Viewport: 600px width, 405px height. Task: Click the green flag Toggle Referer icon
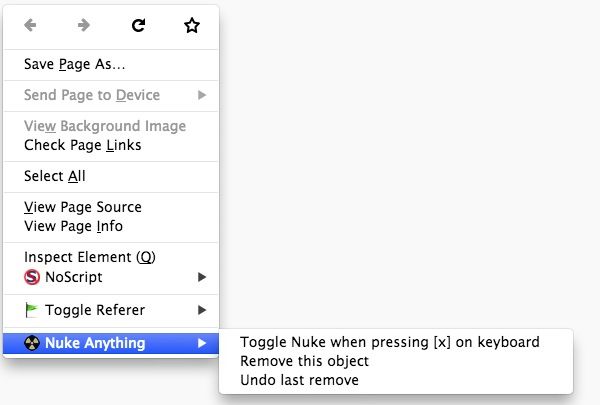coord(31,310)
